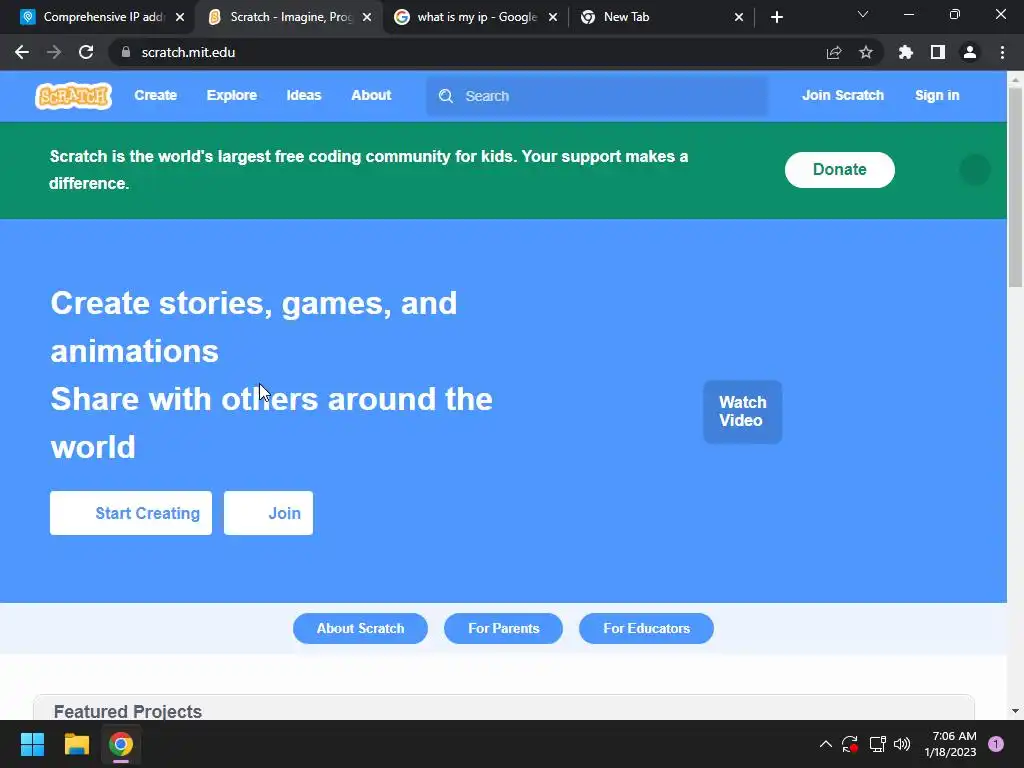Viewport: 1024px width, 768px height.
Task: Click Watch Video button
Action: pos(743,411)
